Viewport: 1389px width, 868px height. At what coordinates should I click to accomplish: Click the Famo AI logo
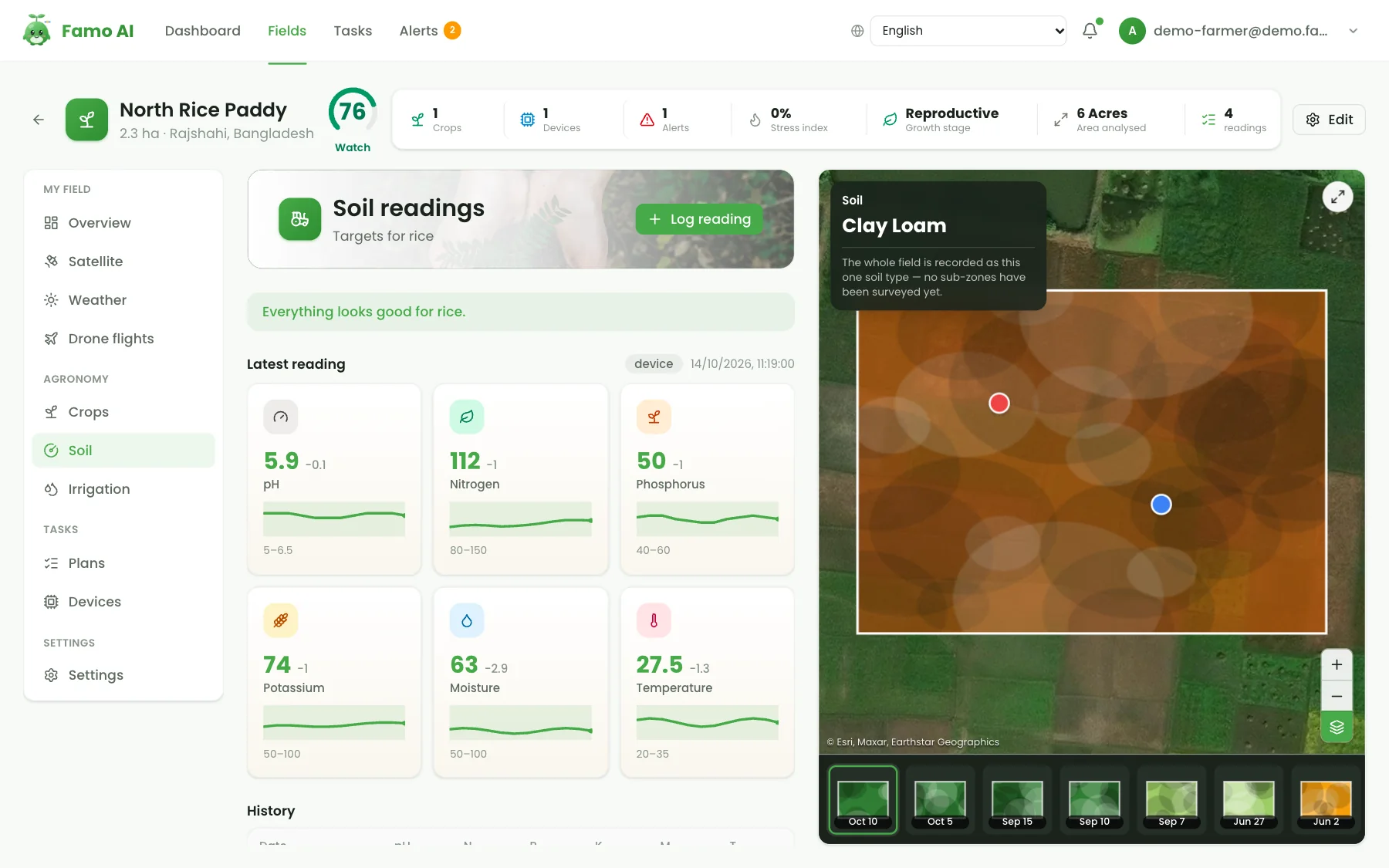pyautogui.click(x=78, y=31)
